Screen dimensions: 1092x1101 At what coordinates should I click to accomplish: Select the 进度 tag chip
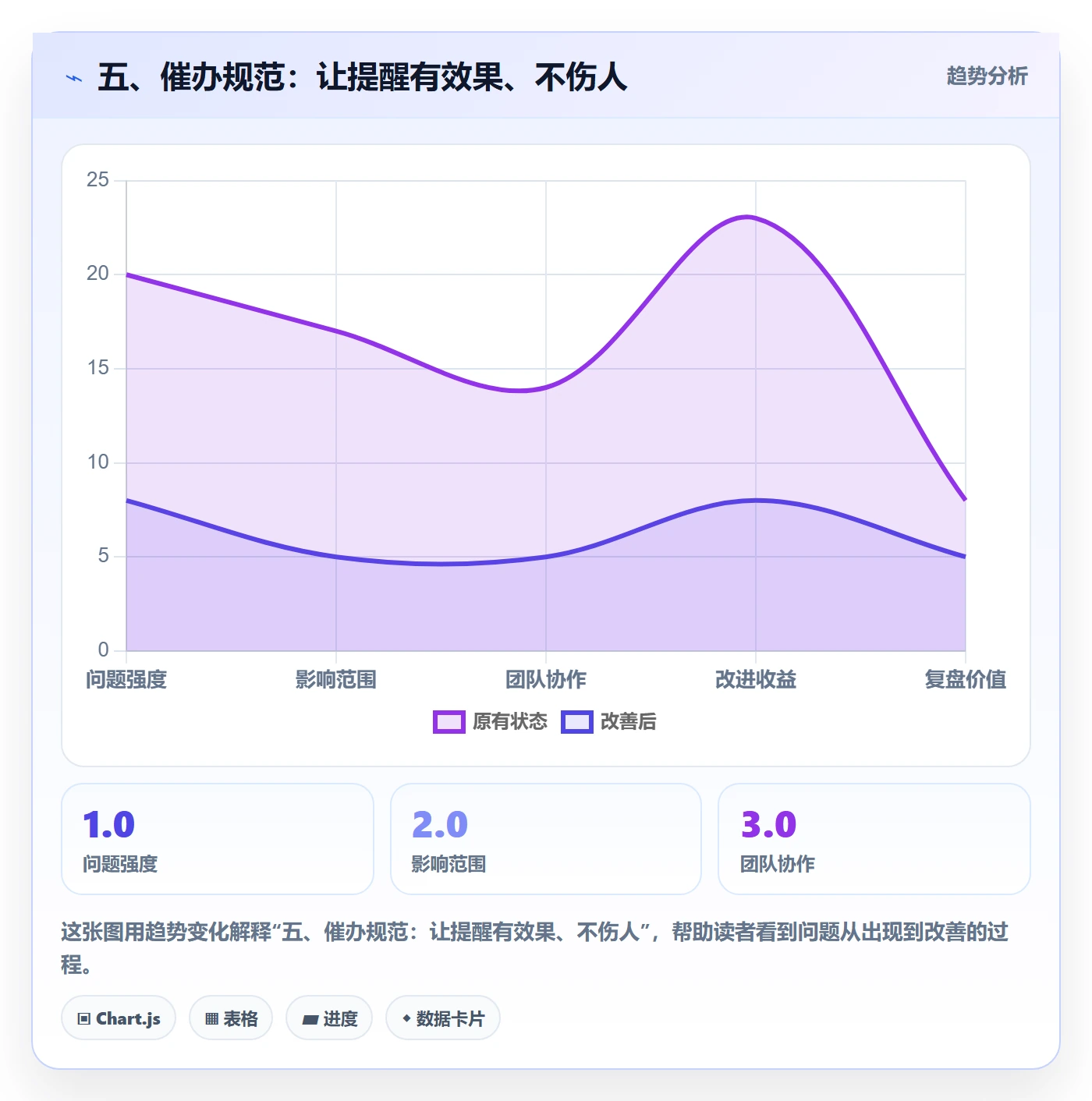point(329,1018)
